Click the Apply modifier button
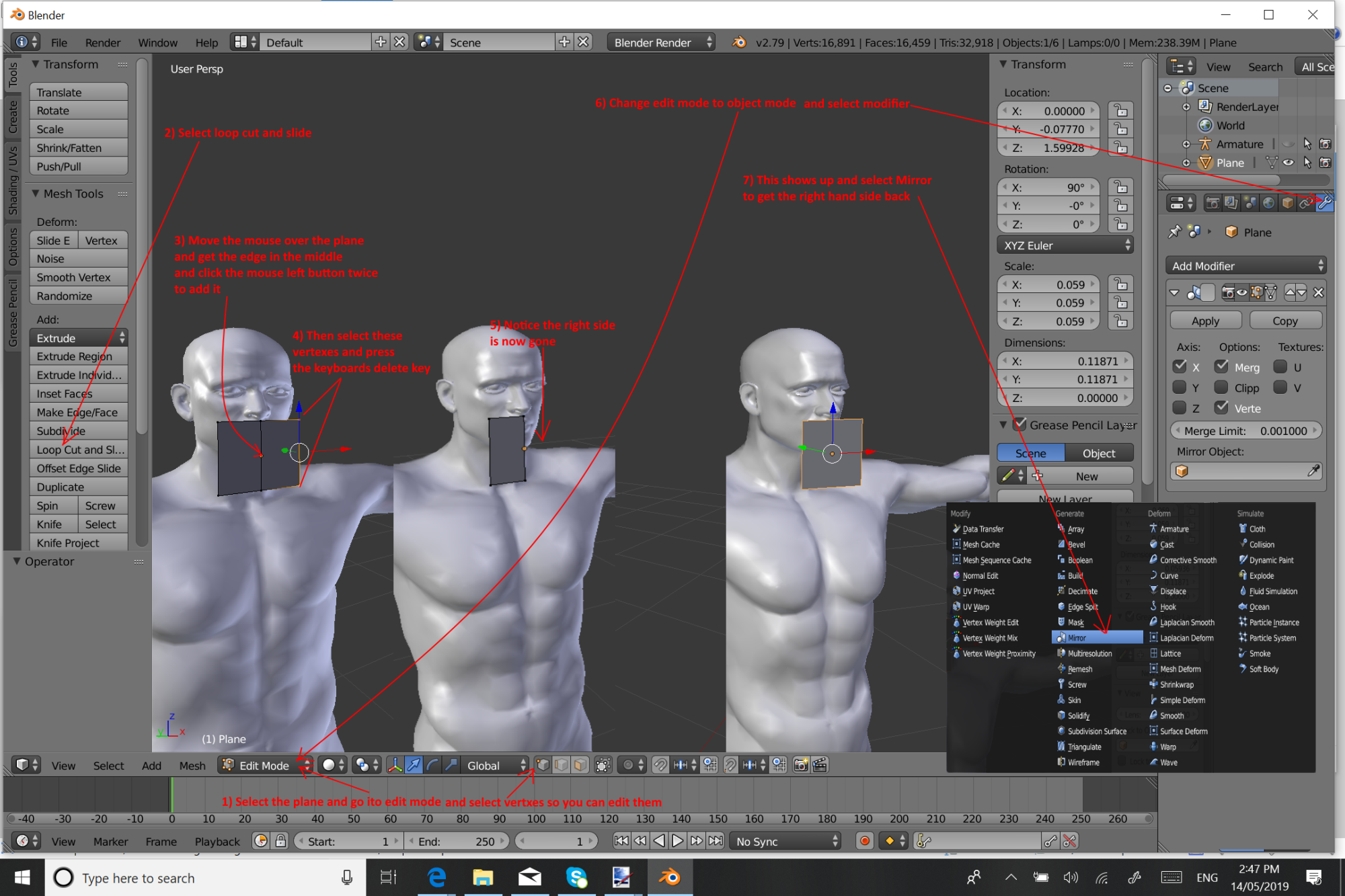Viewport: 1345px width, 896px height. click(1206, 321)
